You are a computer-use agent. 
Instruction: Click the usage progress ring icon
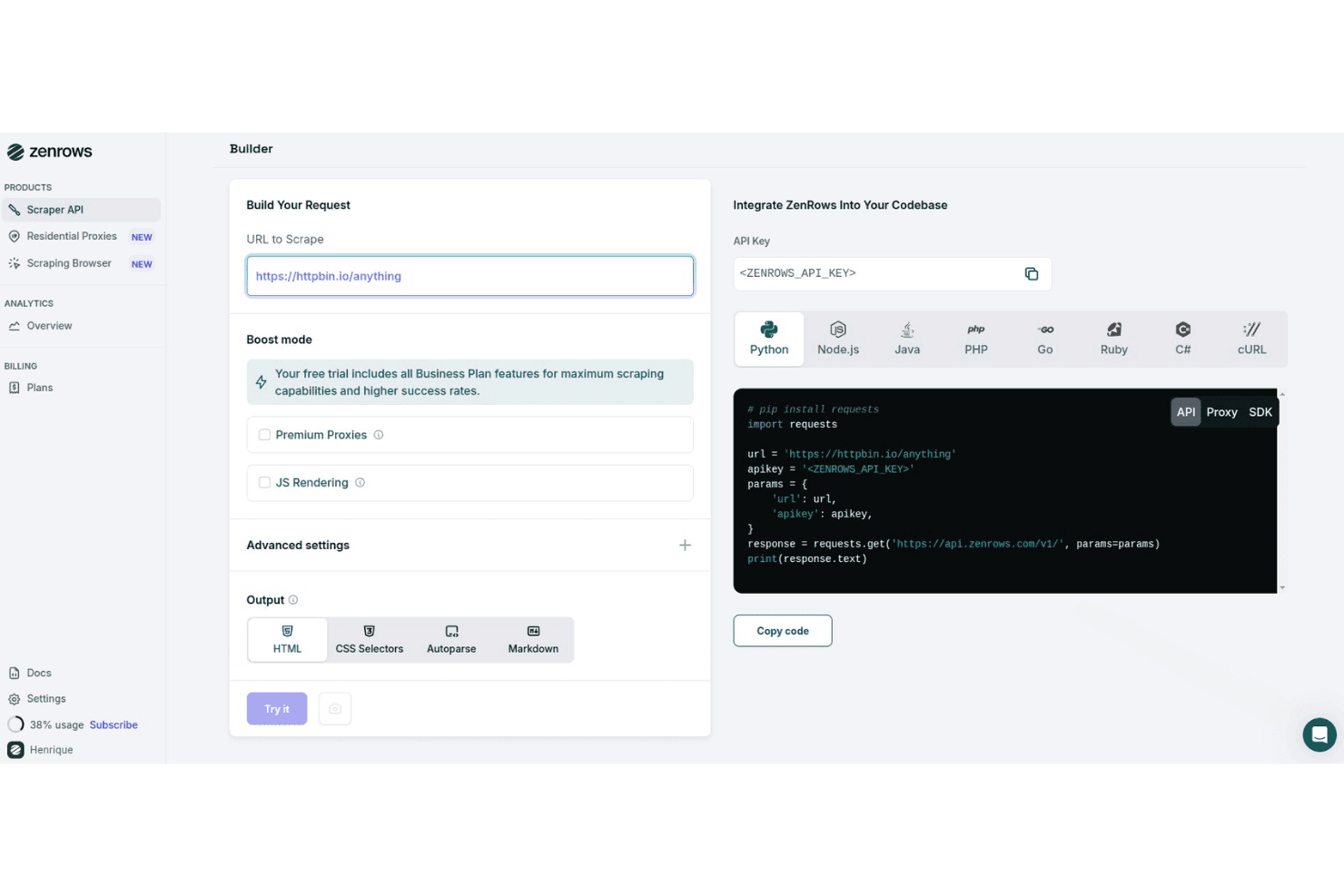tap(15, 724)
